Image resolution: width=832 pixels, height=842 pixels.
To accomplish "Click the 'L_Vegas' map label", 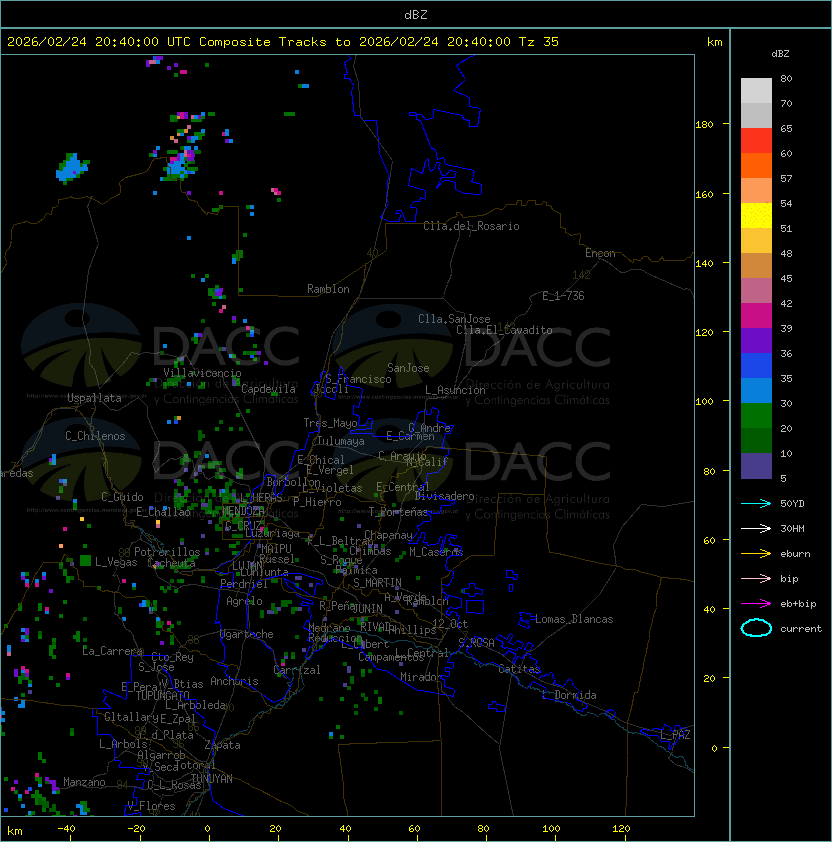I will click(x=116, y=562).
